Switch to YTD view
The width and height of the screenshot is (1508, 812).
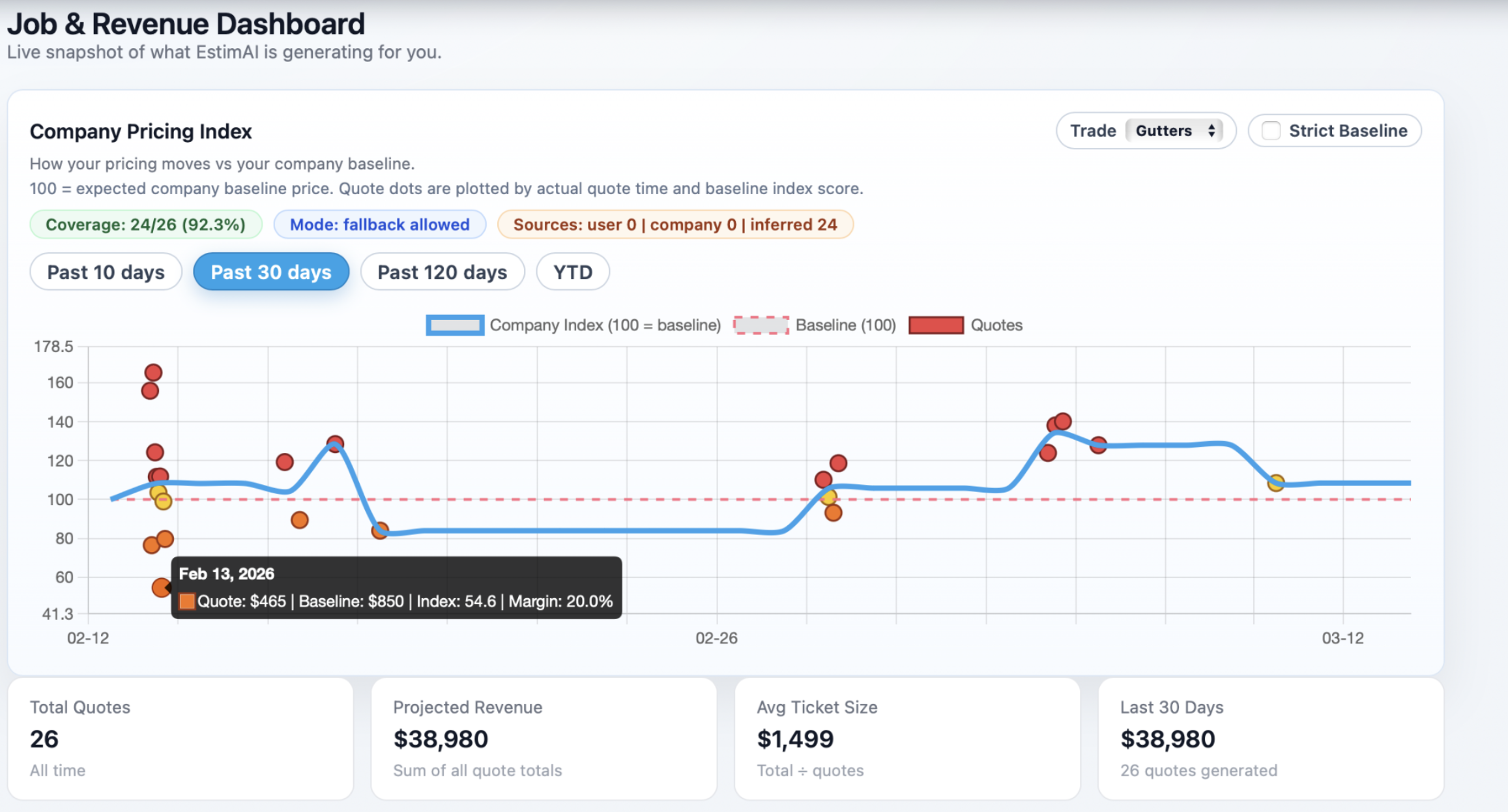(572, 272)
